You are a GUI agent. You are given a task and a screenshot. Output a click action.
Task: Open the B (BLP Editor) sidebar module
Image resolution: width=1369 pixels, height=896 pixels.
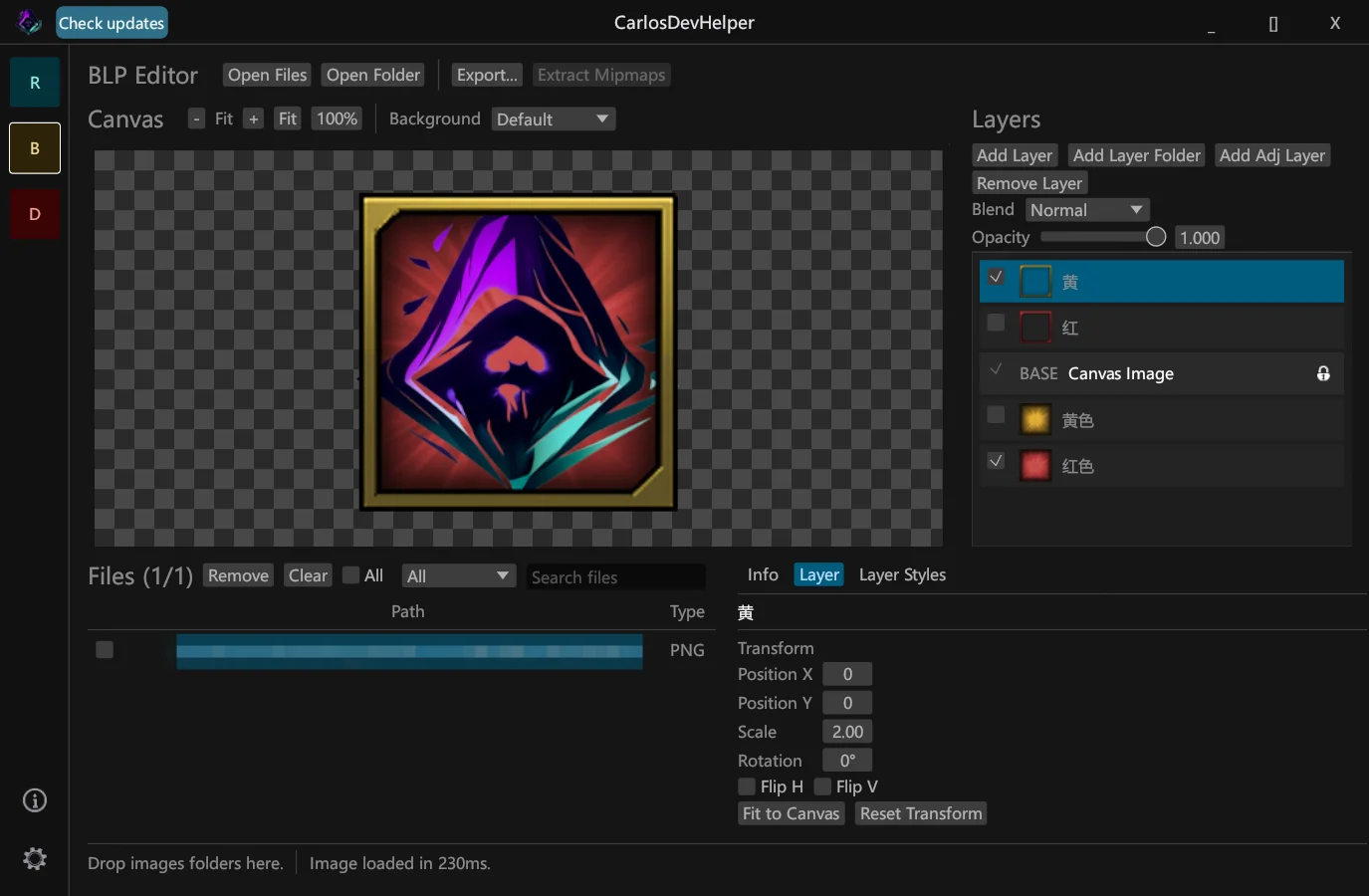[35, 148]
